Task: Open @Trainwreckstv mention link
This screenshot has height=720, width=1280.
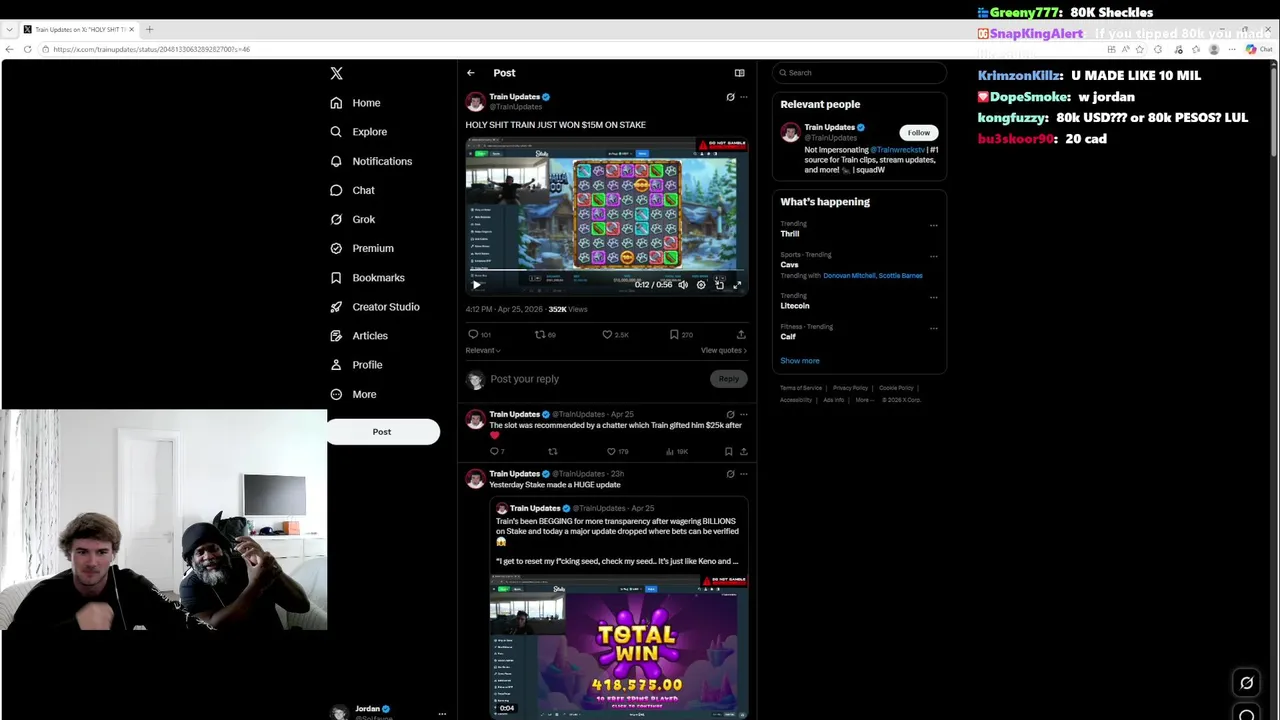Action: click(897, 150)
